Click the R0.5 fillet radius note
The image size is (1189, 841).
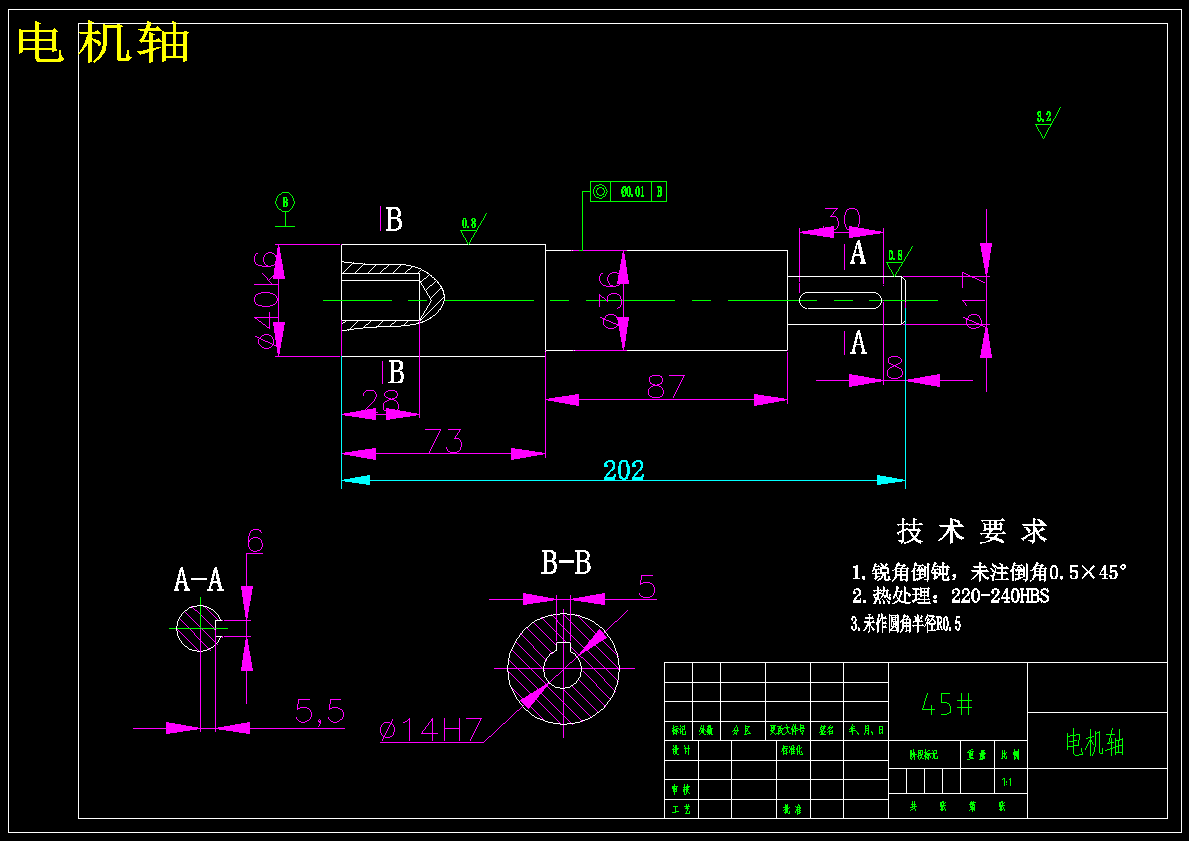pos(906,624)
